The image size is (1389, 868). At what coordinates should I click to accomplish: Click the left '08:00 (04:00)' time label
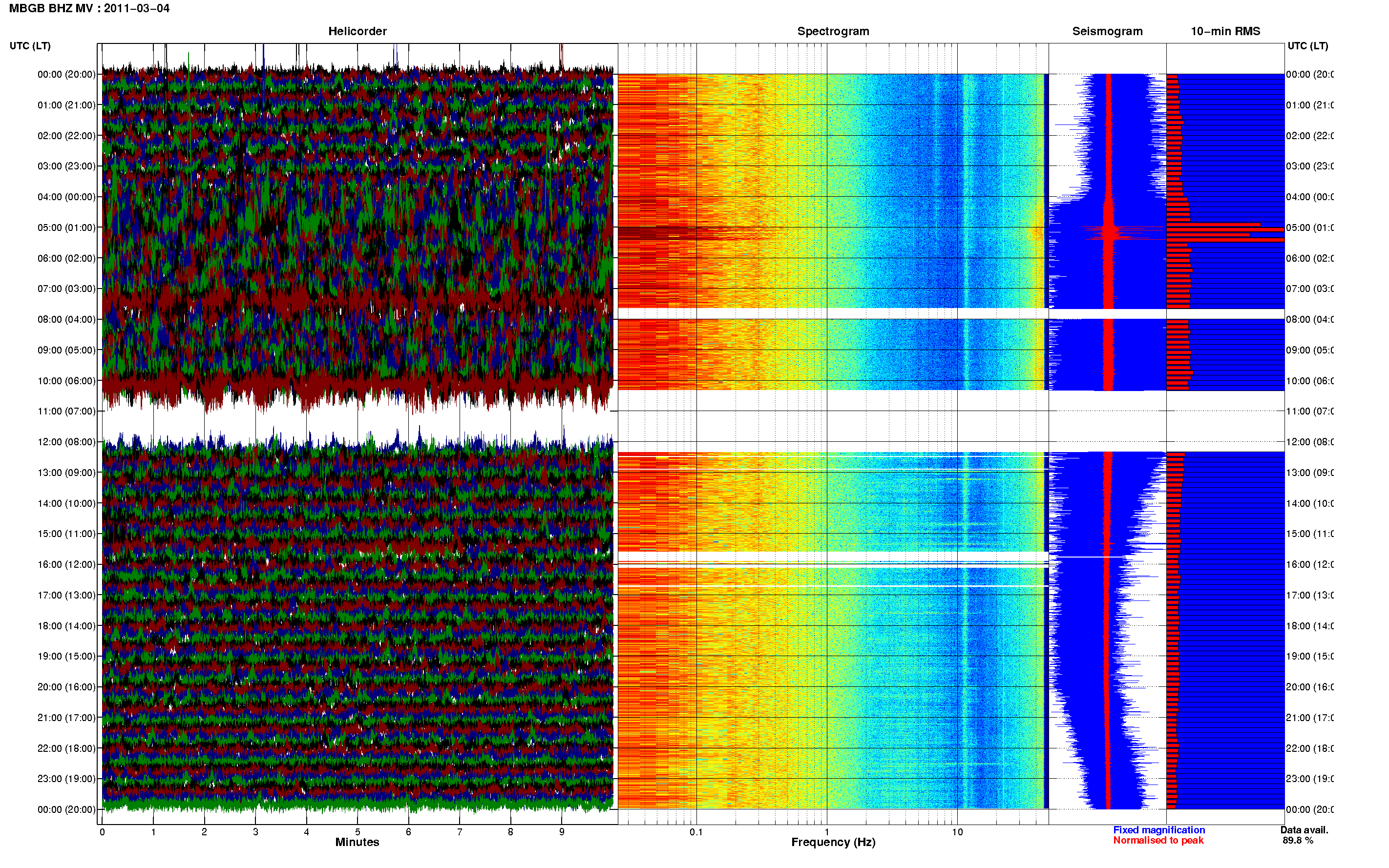click(x=66, y=320)
